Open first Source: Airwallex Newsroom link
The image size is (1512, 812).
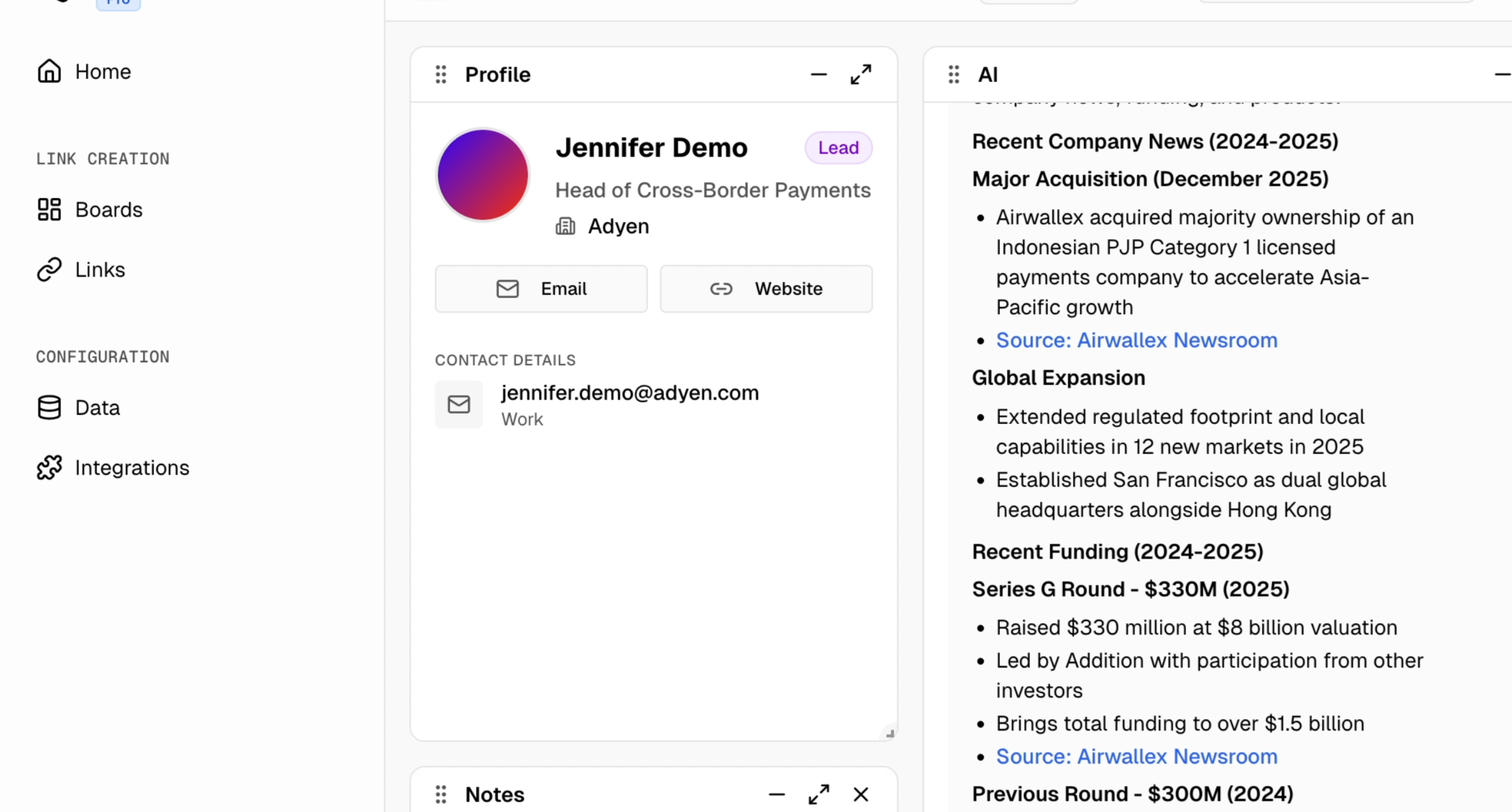(x=1136, y=340)
